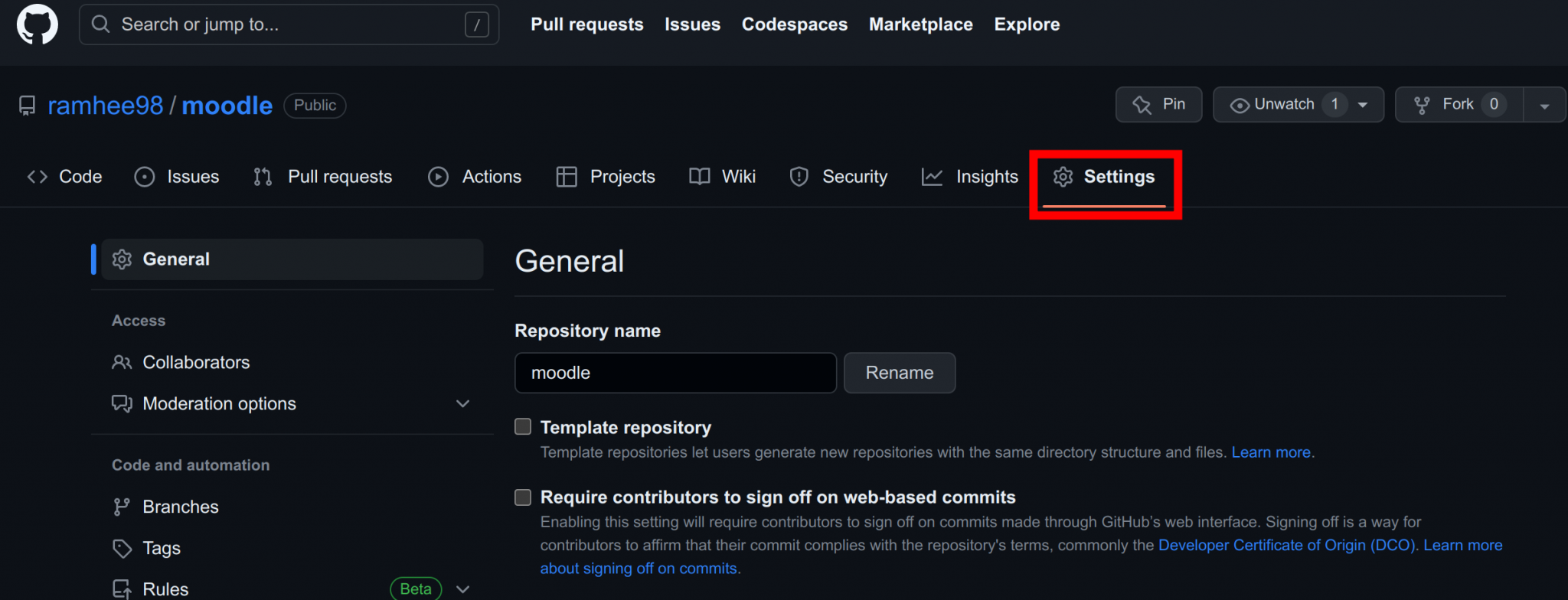The width and height of the screenshot is (1568, 600).
Task: Click the Pull requests branch icon
Action: [262, 176]
